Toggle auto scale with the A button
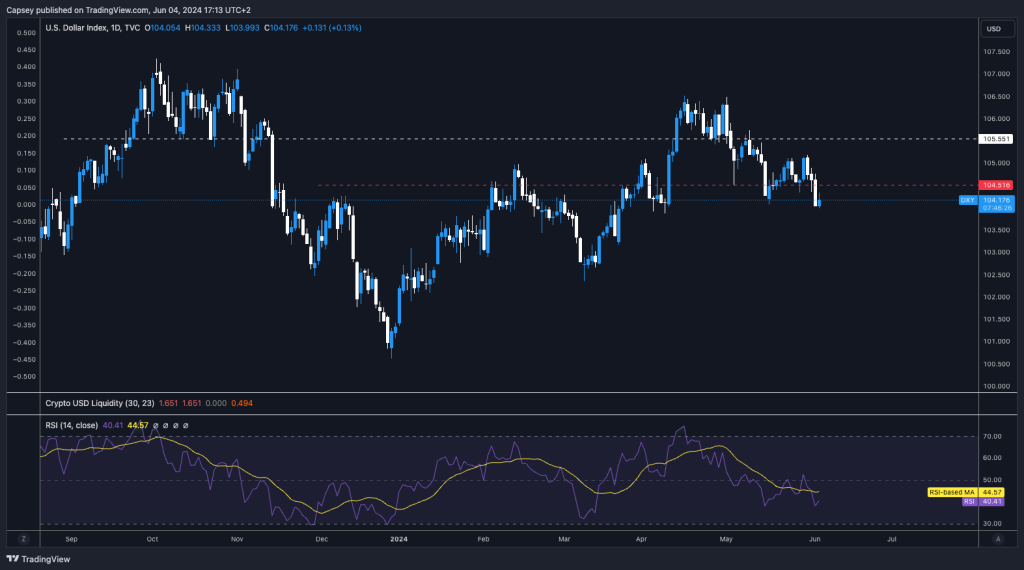This screenshot has width=1024, height=570. pos(997,538)
